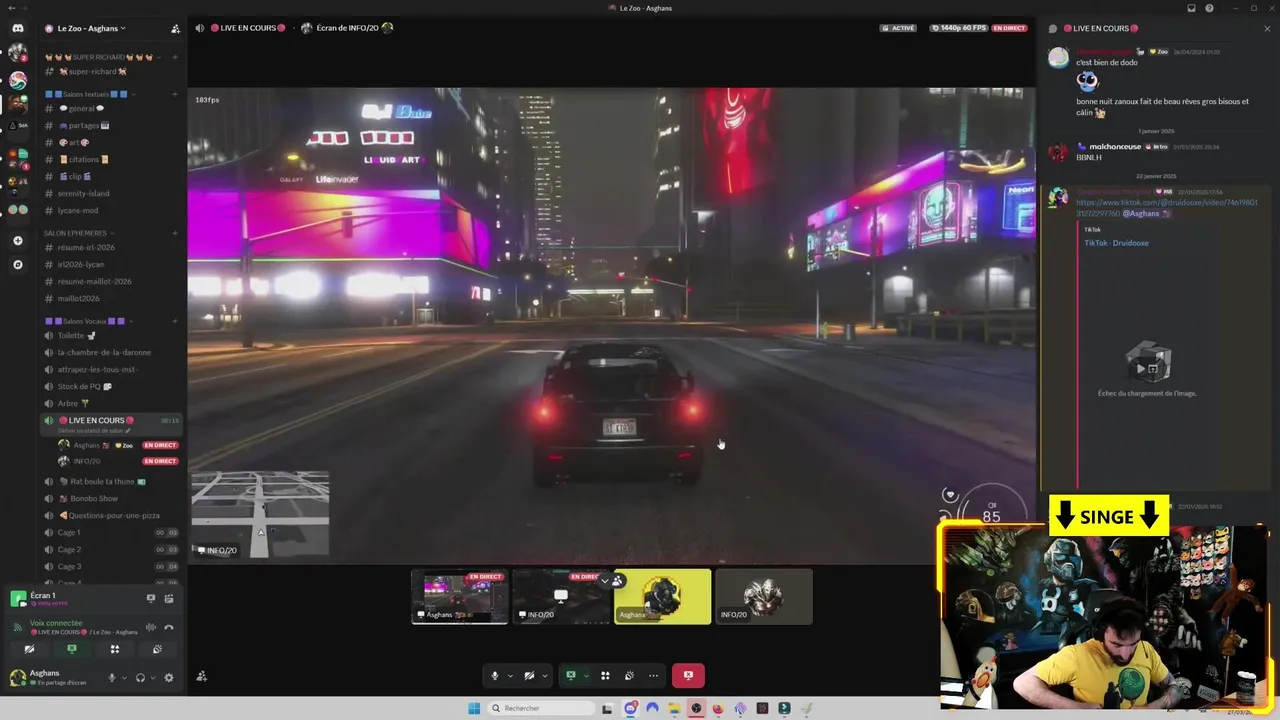Toggle camera button in voice panel
Viewport: 1280px width, 720px height.
click(x=29, y=649)
